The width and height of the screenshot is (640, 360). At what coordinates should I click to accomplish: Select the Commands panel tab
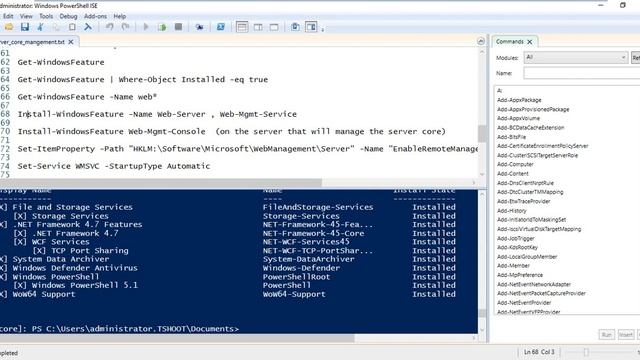(509, 42)
